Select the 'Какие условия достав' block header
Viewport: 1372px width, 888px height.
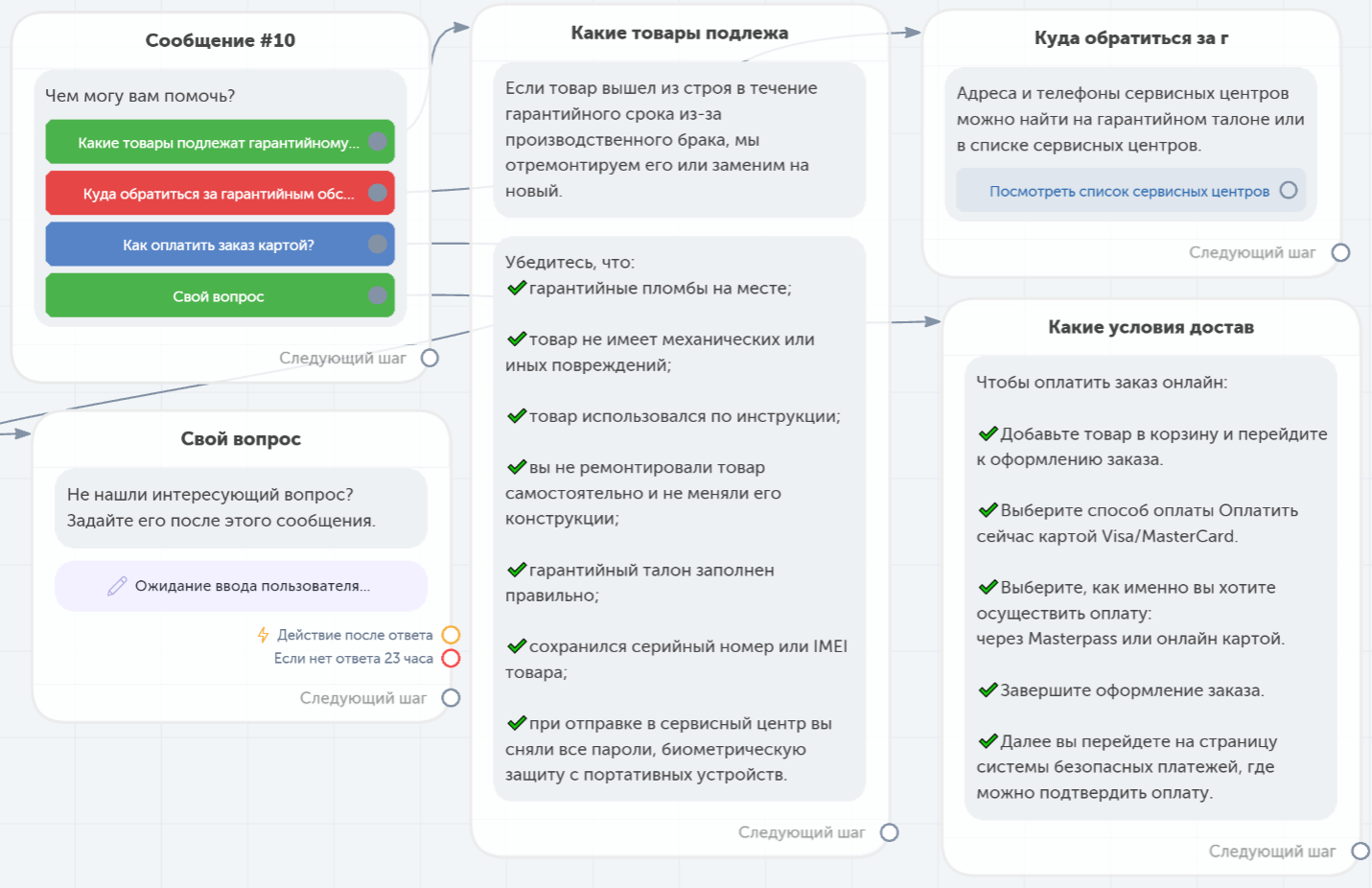1151,327
